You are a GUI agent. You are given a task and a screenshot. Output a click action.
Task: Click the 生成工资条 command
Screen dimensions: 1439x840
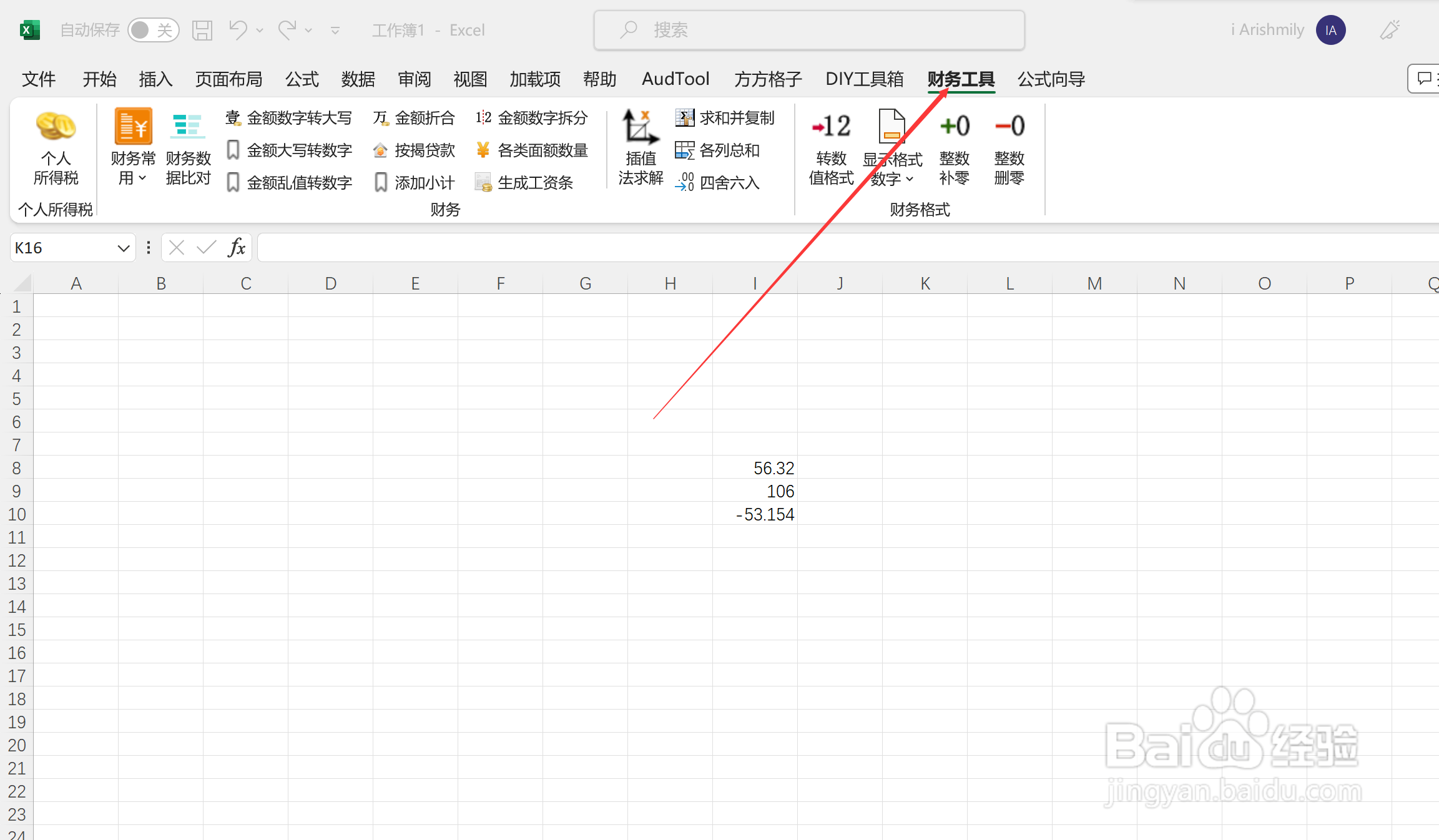[524, 183]
